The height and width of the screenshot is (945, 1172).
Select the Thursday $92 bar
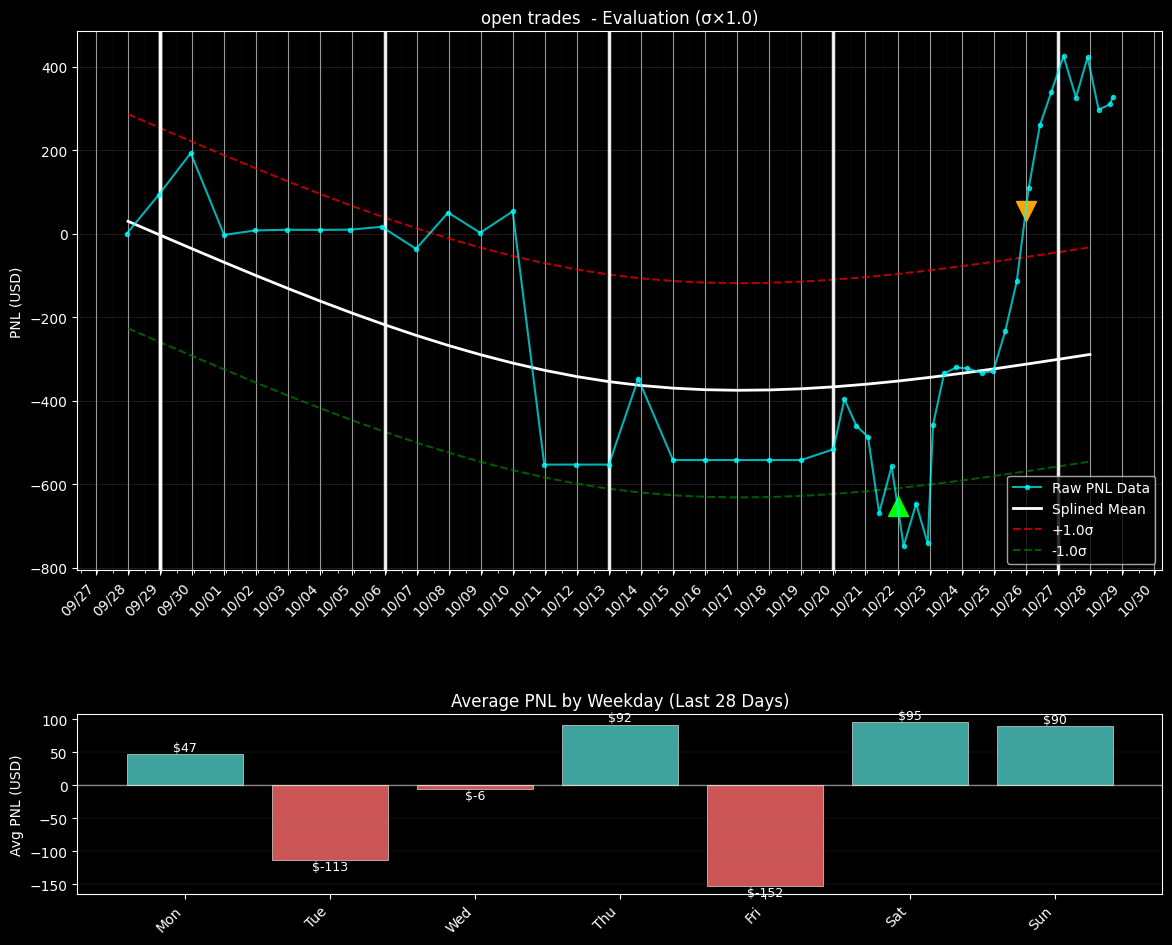(620, 755)
